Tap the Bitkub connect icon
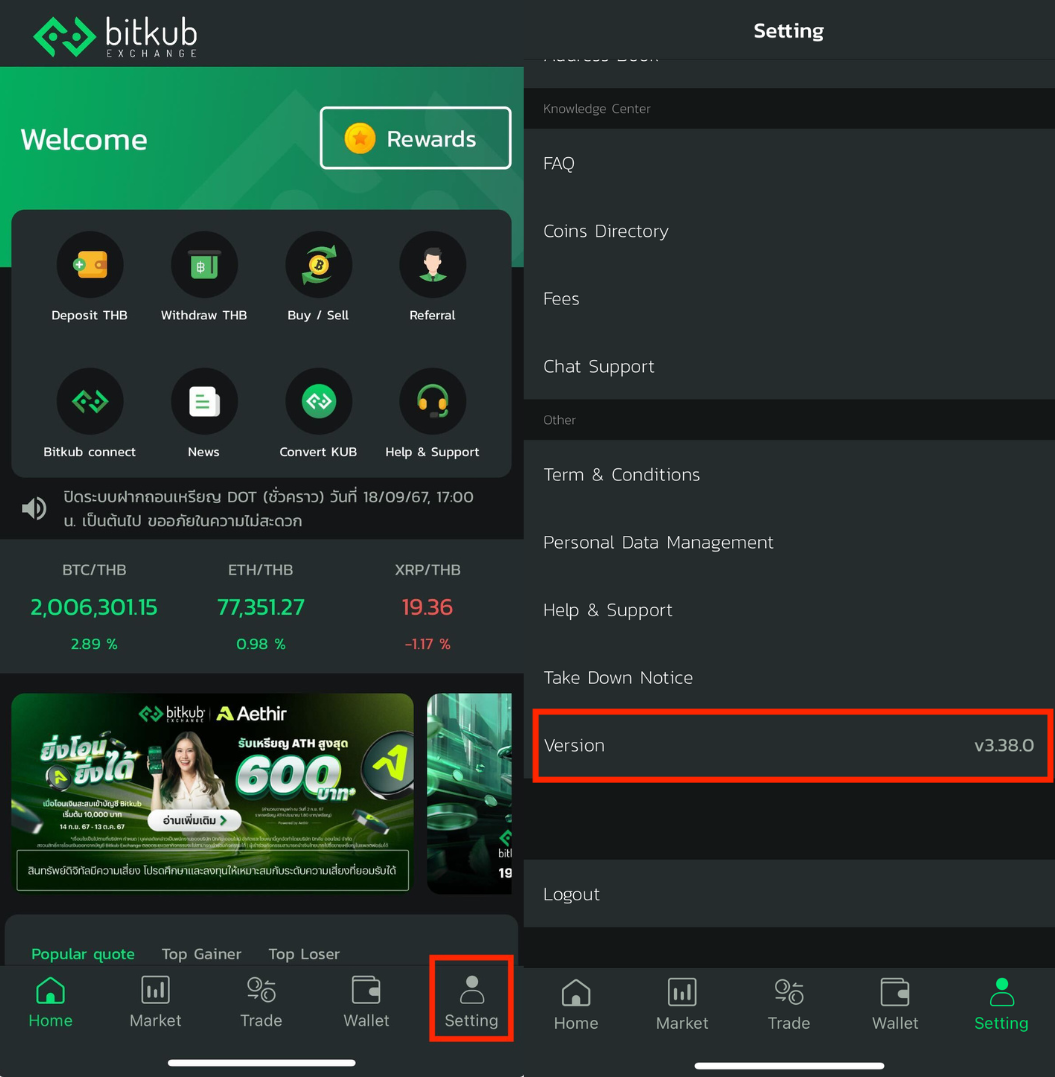The image size is (1055, 1077). pyautogui.click(x=90, y=401)
